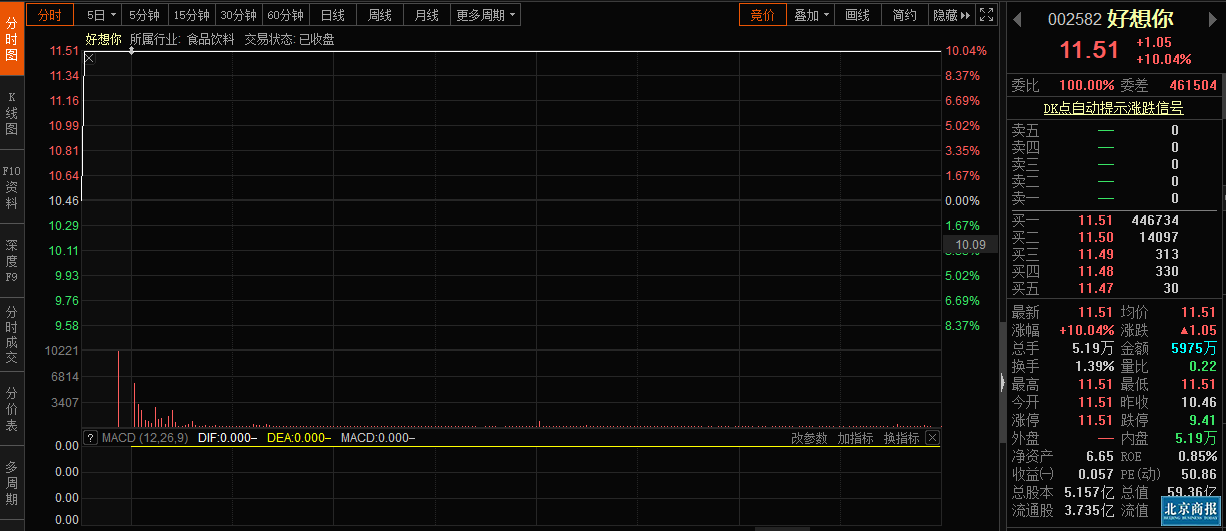
Task: Click the 食品饮料 industry label
Action: [211, 39]
